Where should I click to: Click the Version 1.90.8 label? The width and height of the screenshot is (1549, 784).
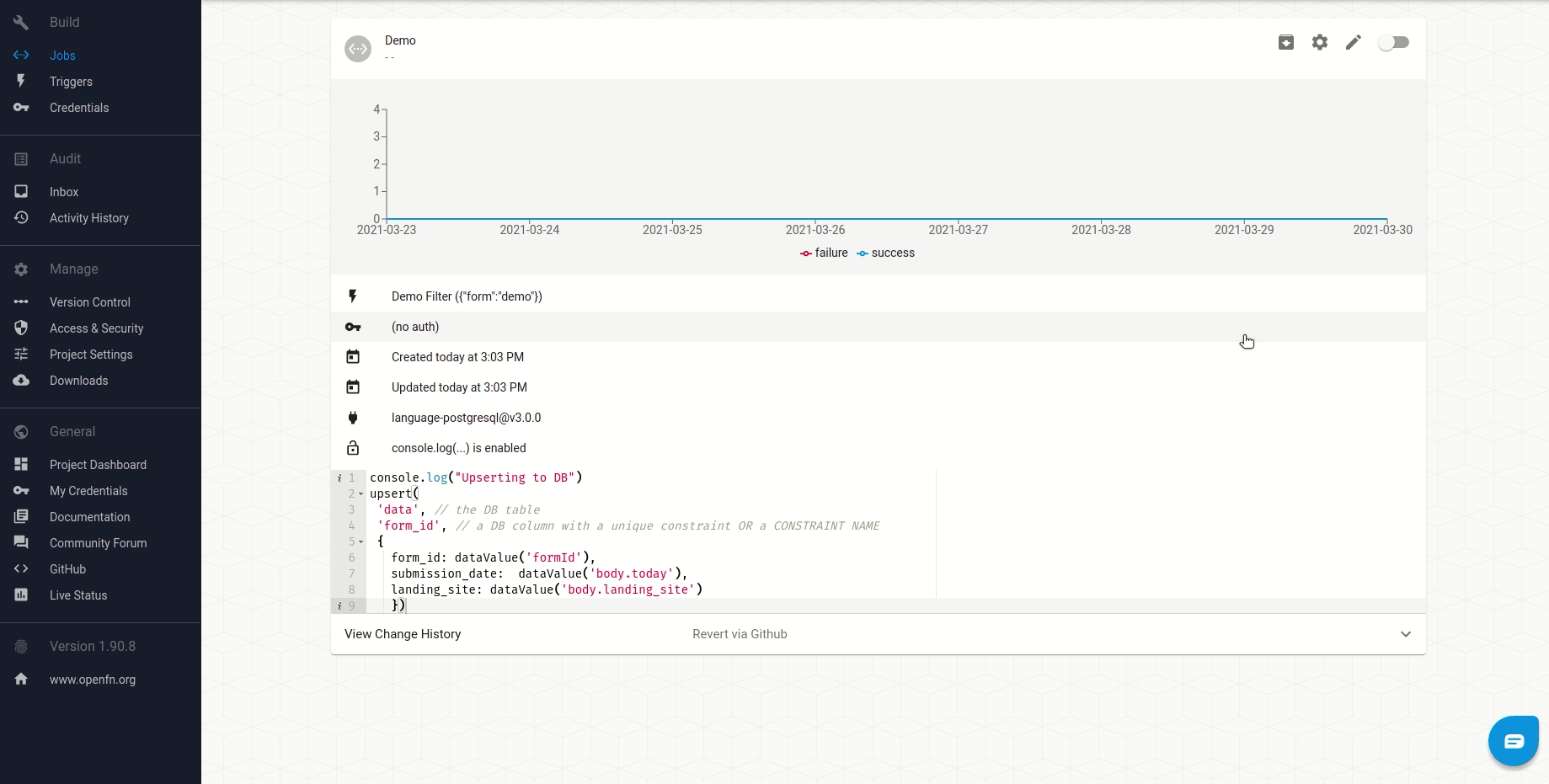[93, 647]
